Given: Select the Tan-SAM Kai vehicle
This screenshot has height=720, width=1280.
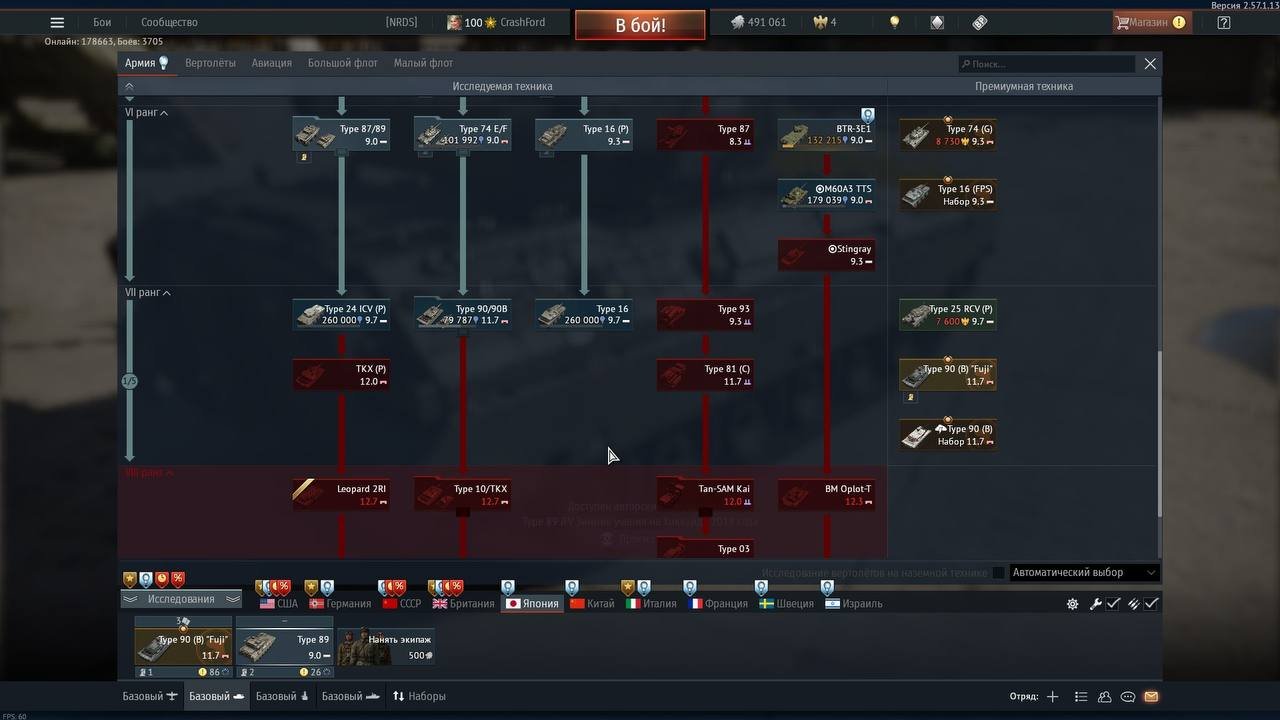Looking at the screenshot, I should (705, 495).
